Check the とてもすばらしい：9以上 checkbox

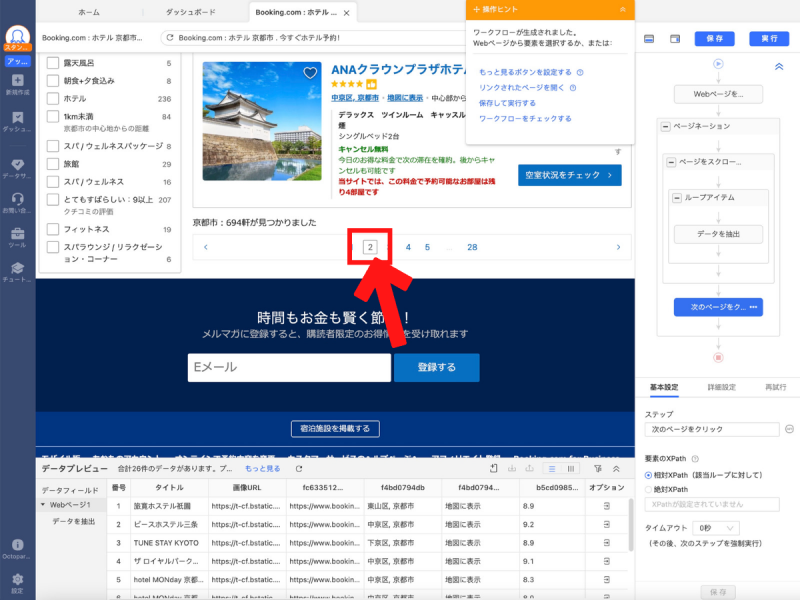53,199
